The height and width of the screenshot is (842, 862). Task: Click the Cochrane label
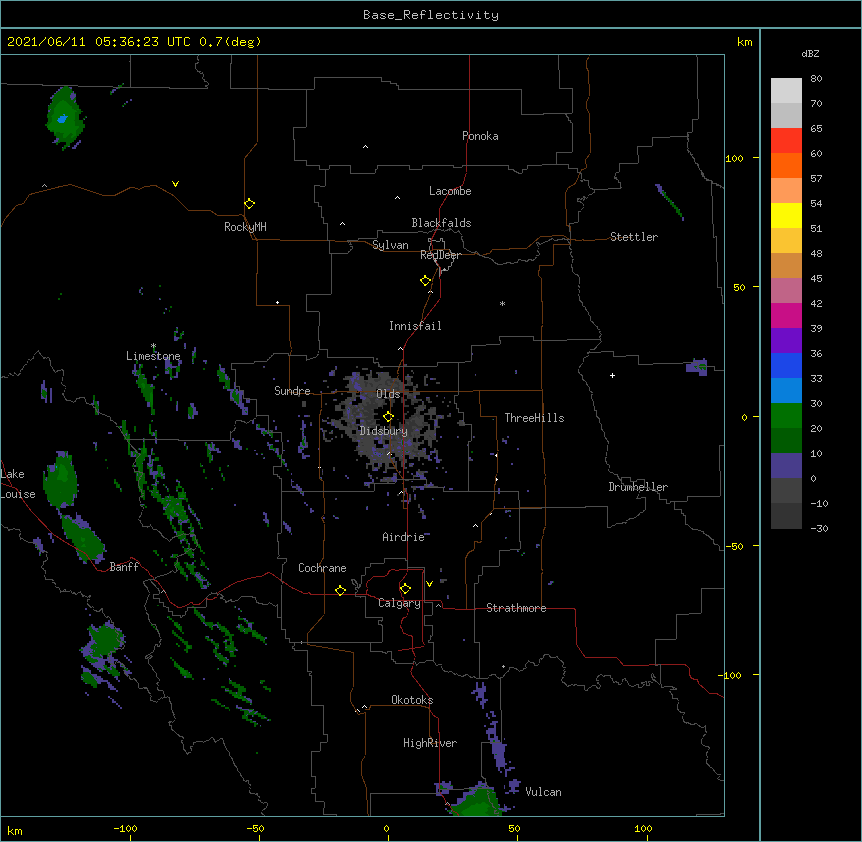(322, 568)
